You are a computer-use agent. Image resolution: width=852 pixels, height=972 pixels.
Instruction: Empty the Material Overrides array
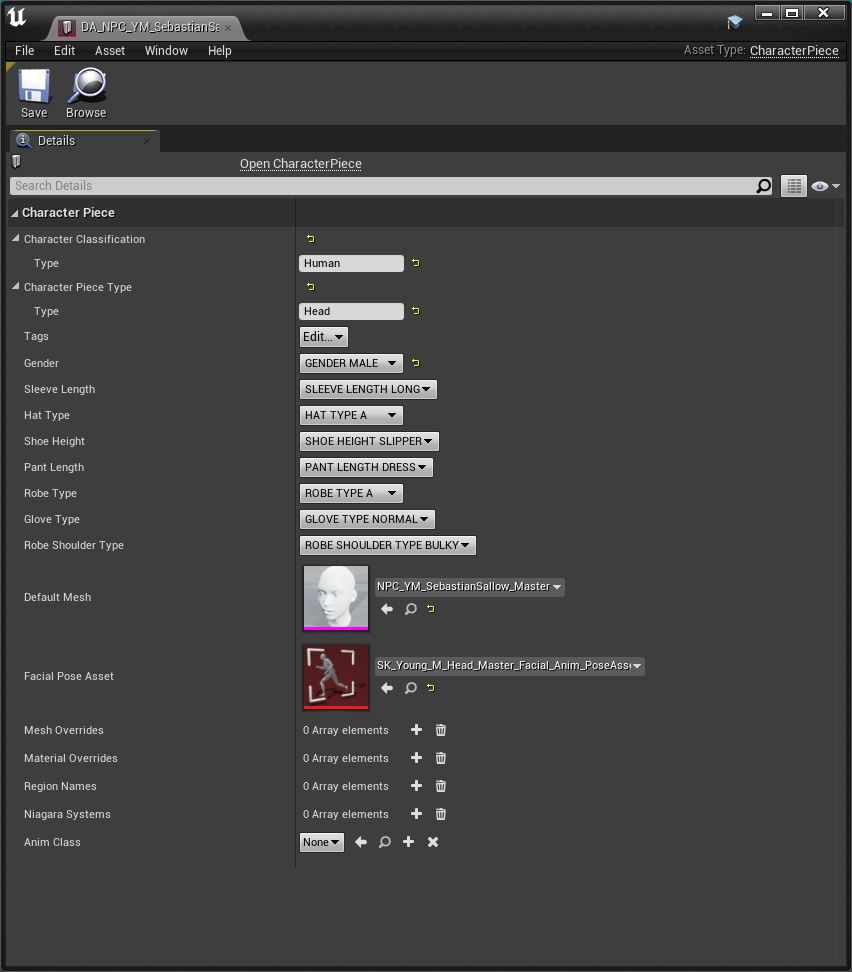[x=441, y=758]
